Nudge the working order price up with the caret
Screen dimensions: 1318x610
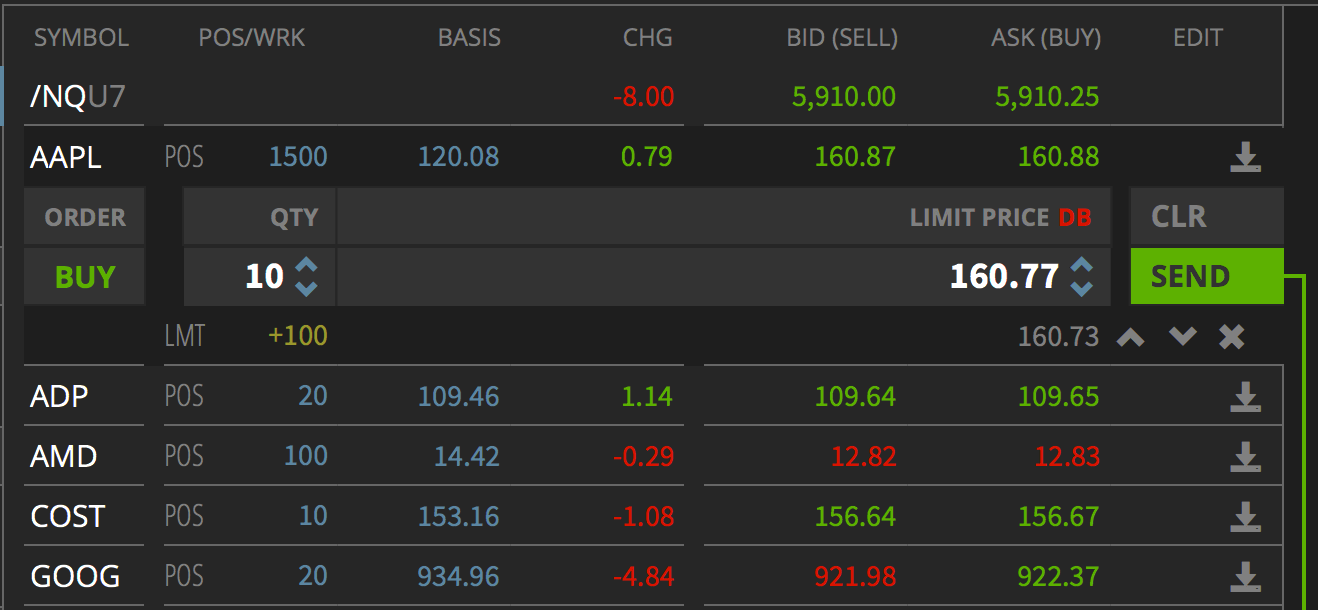[x=1132, y=337]
